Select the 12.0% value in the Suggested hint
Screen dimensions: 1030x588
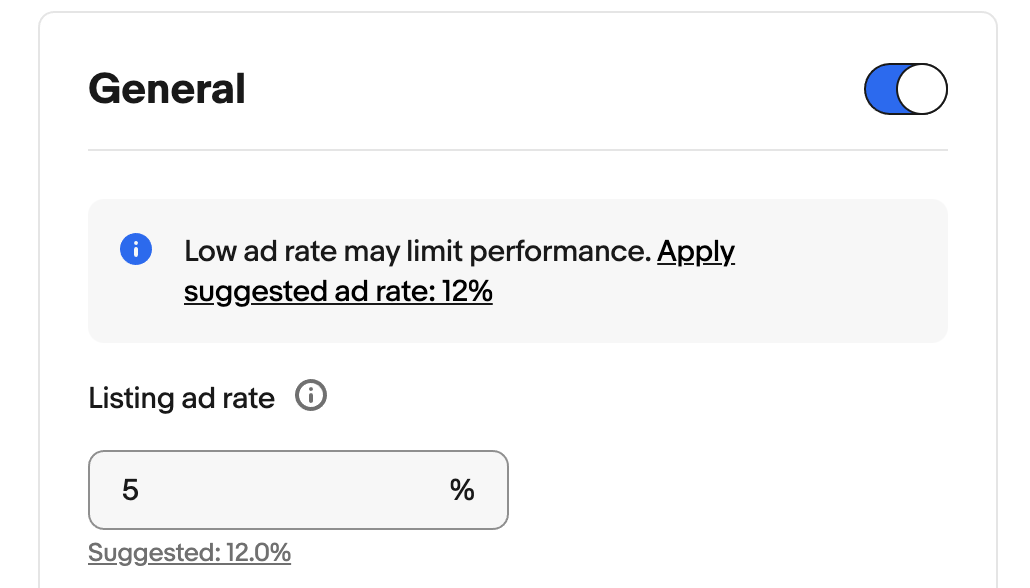(258, 553)
